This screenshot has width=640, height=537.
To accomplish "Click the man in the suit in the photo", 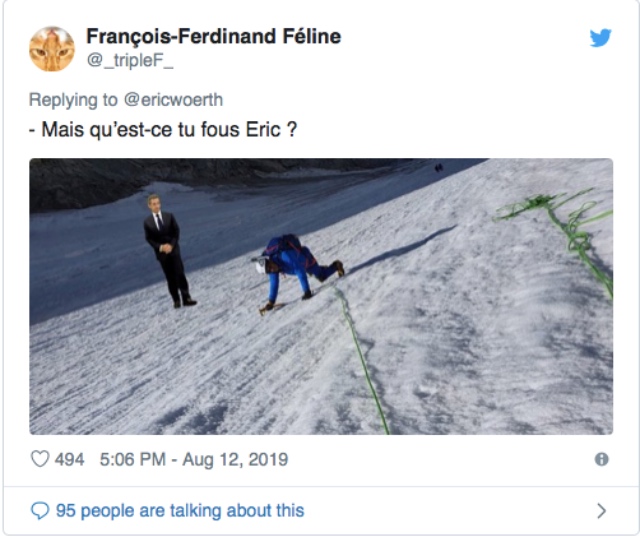I will (167, 251).
